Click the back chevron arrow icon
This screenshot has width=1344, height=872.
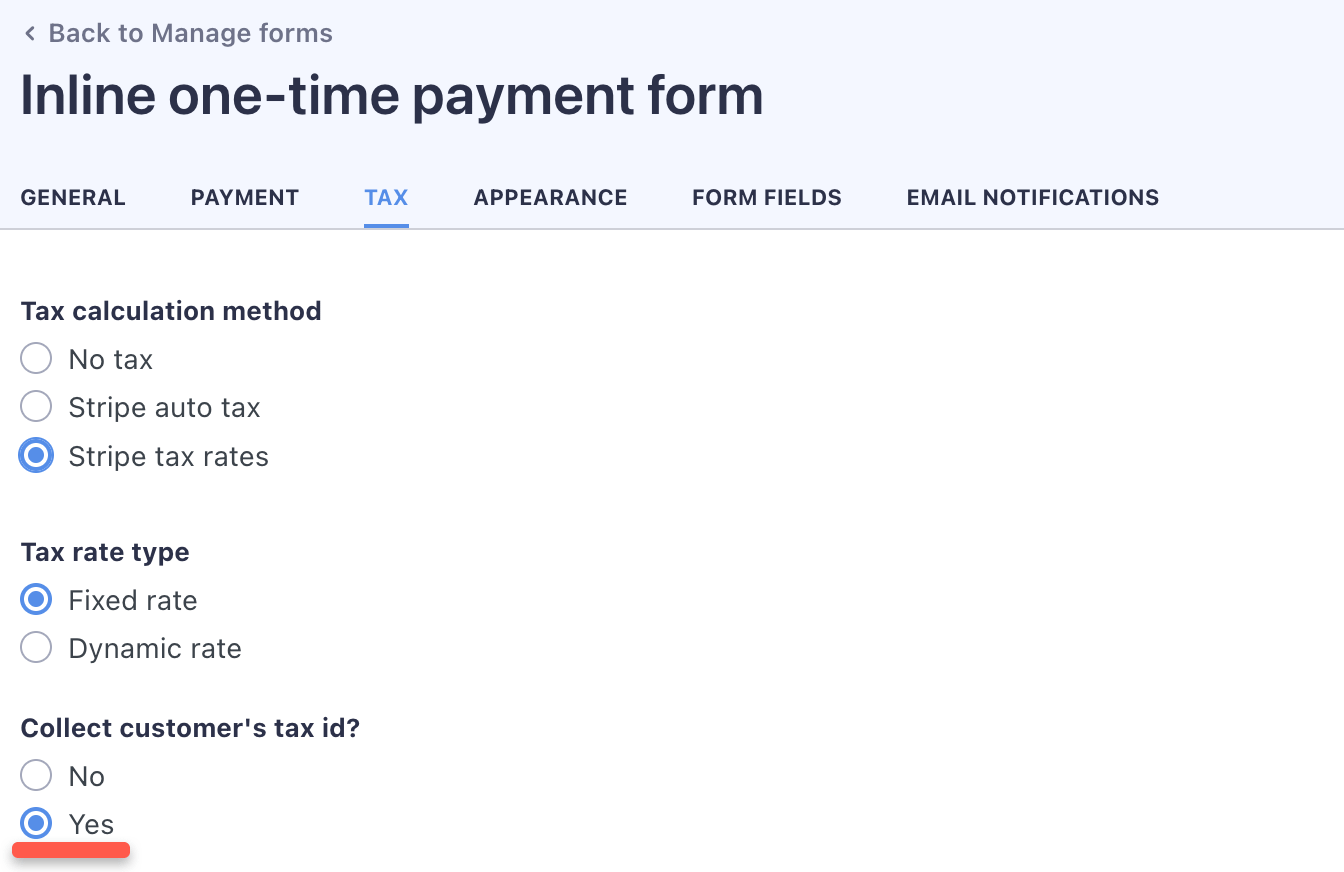(29, 32)
